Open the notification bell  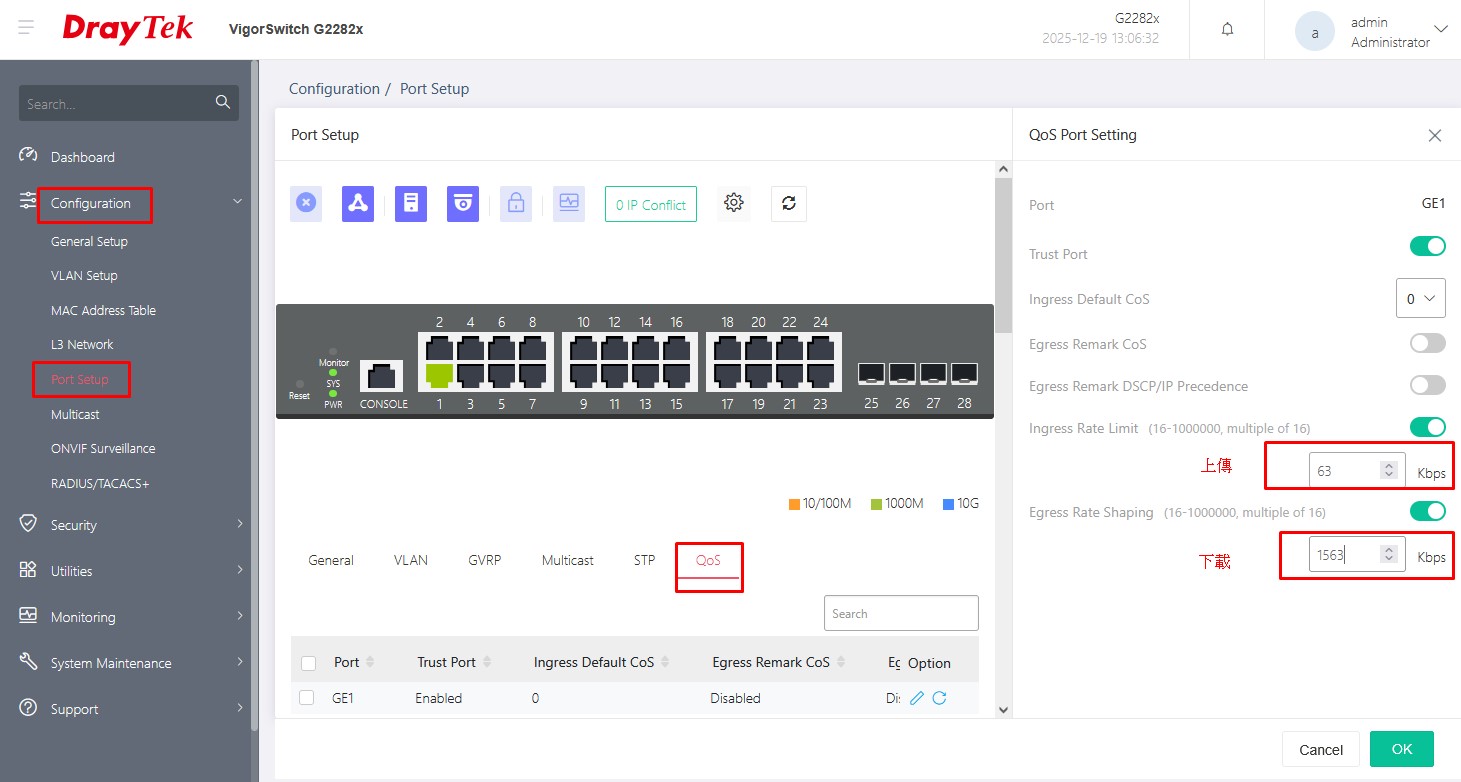tap(1227, 29)
